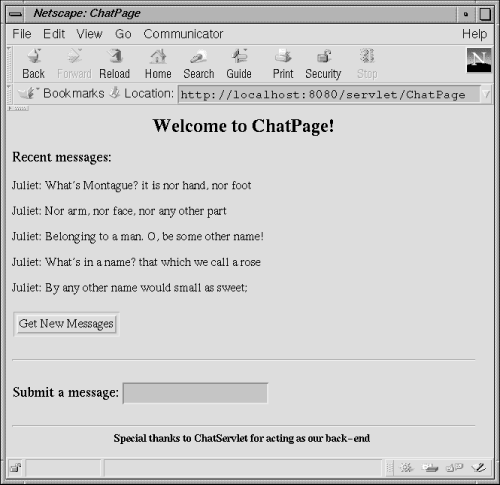Open the Guide toolbar icon

point(239,64)
